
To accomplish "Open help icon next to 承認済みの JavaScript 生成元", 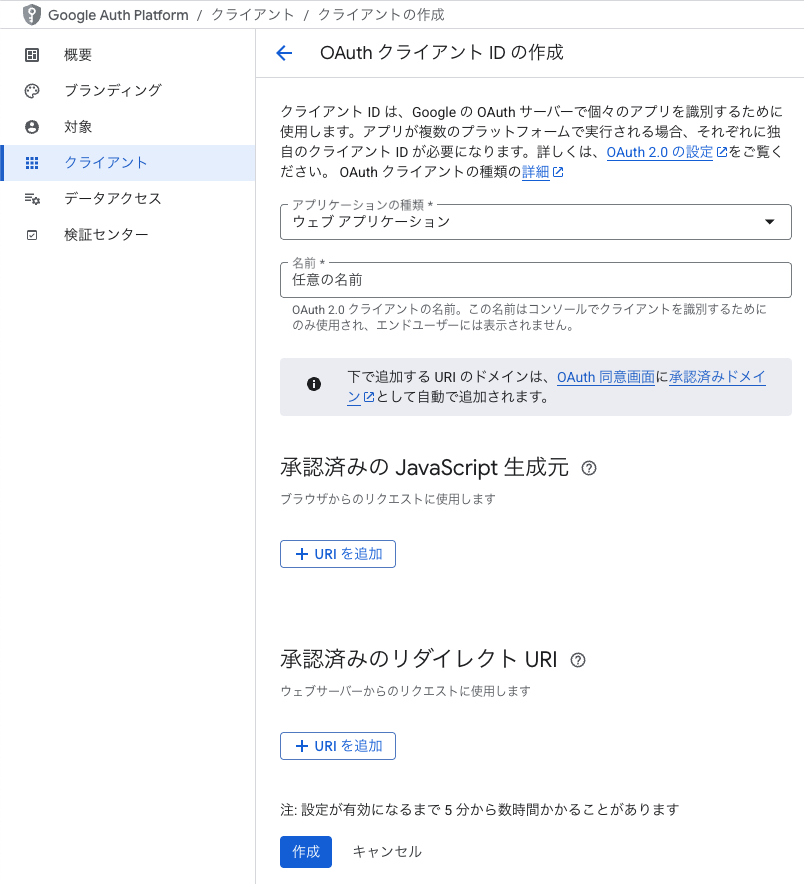I will (x=589, y=468).
